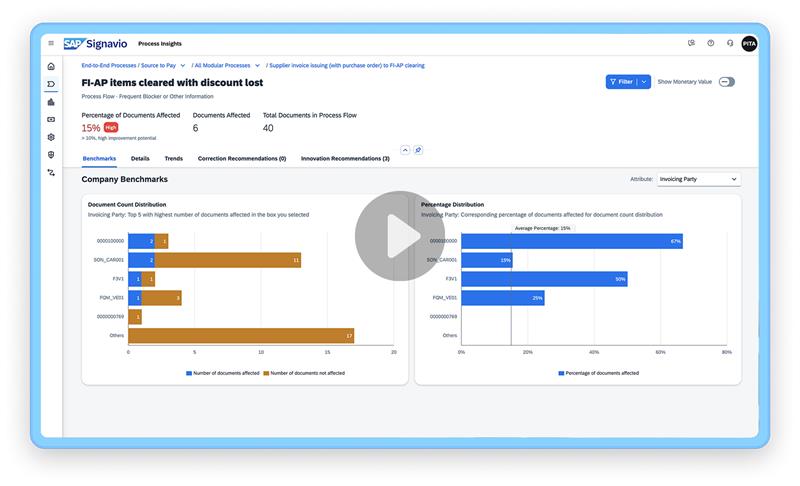Image resolution: width=800 pixels, height=486 pixels.
Task: Open the sidebar settings gear icon
Action: click(x=51, y=137)
